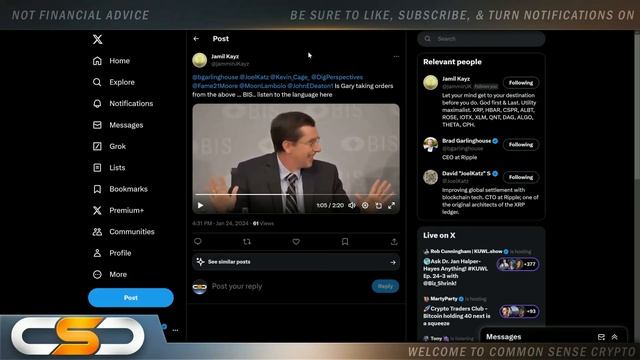Open Brad Garlinghouse profile avatar
640x360 pixels.
(430, 144)
